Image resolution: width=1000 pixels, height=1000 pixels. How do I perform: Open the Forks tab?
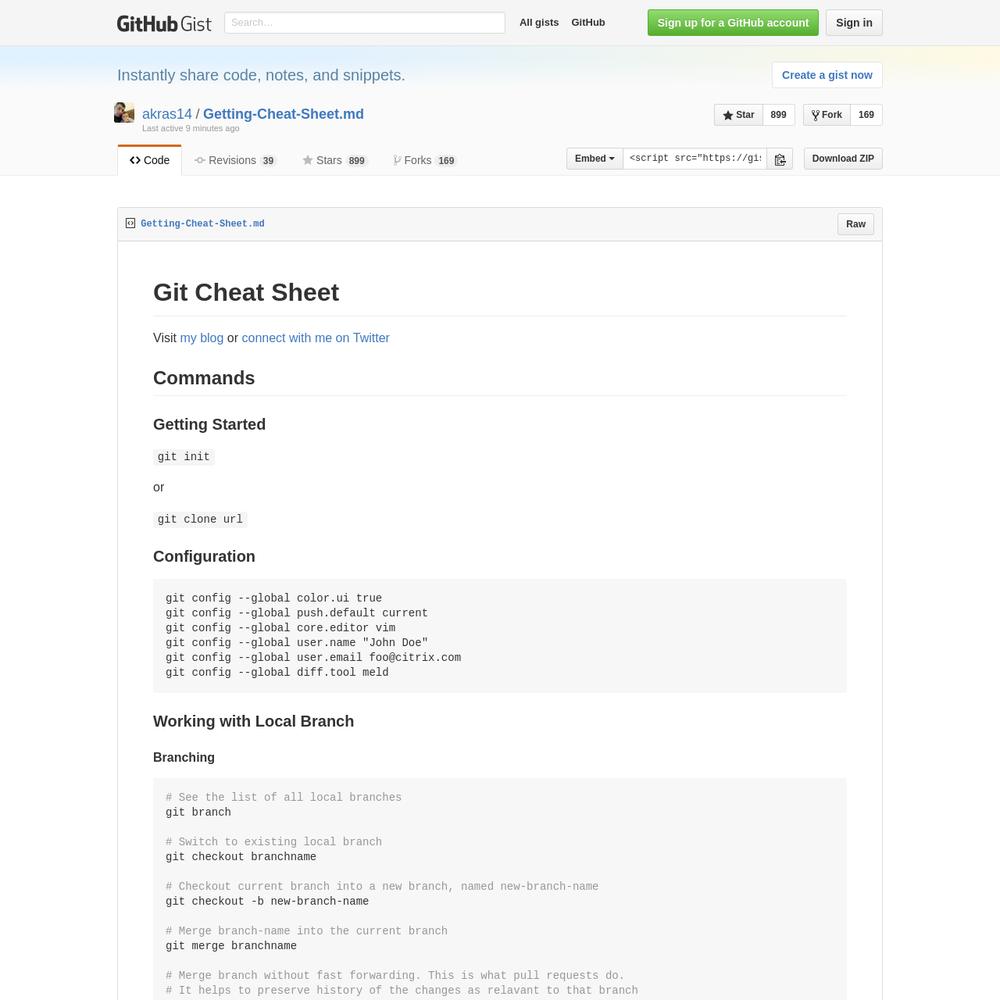point(424,160)
